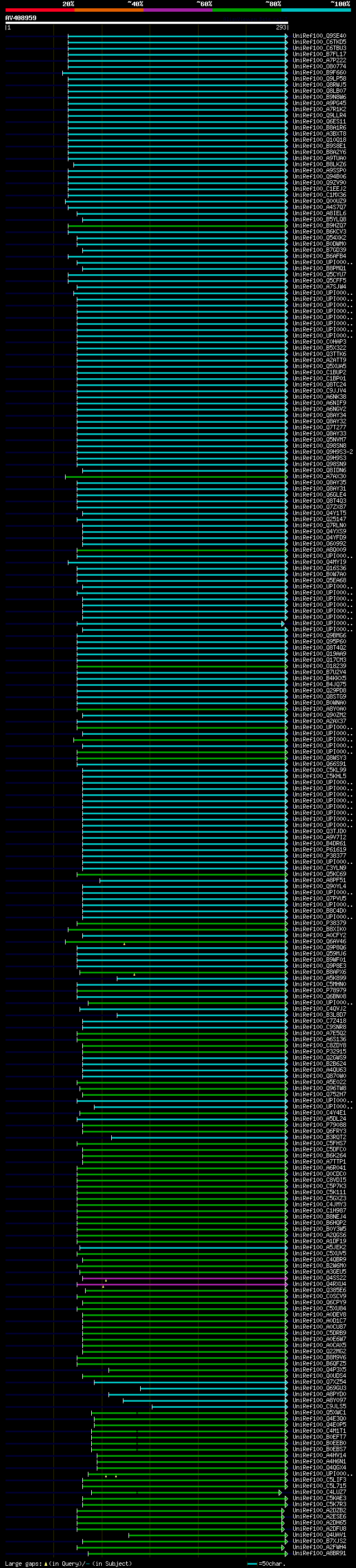This screenshot has height=1568, width=356.
Task: Open hit UniRef100_B7FL17
Action: pos(319,54)
